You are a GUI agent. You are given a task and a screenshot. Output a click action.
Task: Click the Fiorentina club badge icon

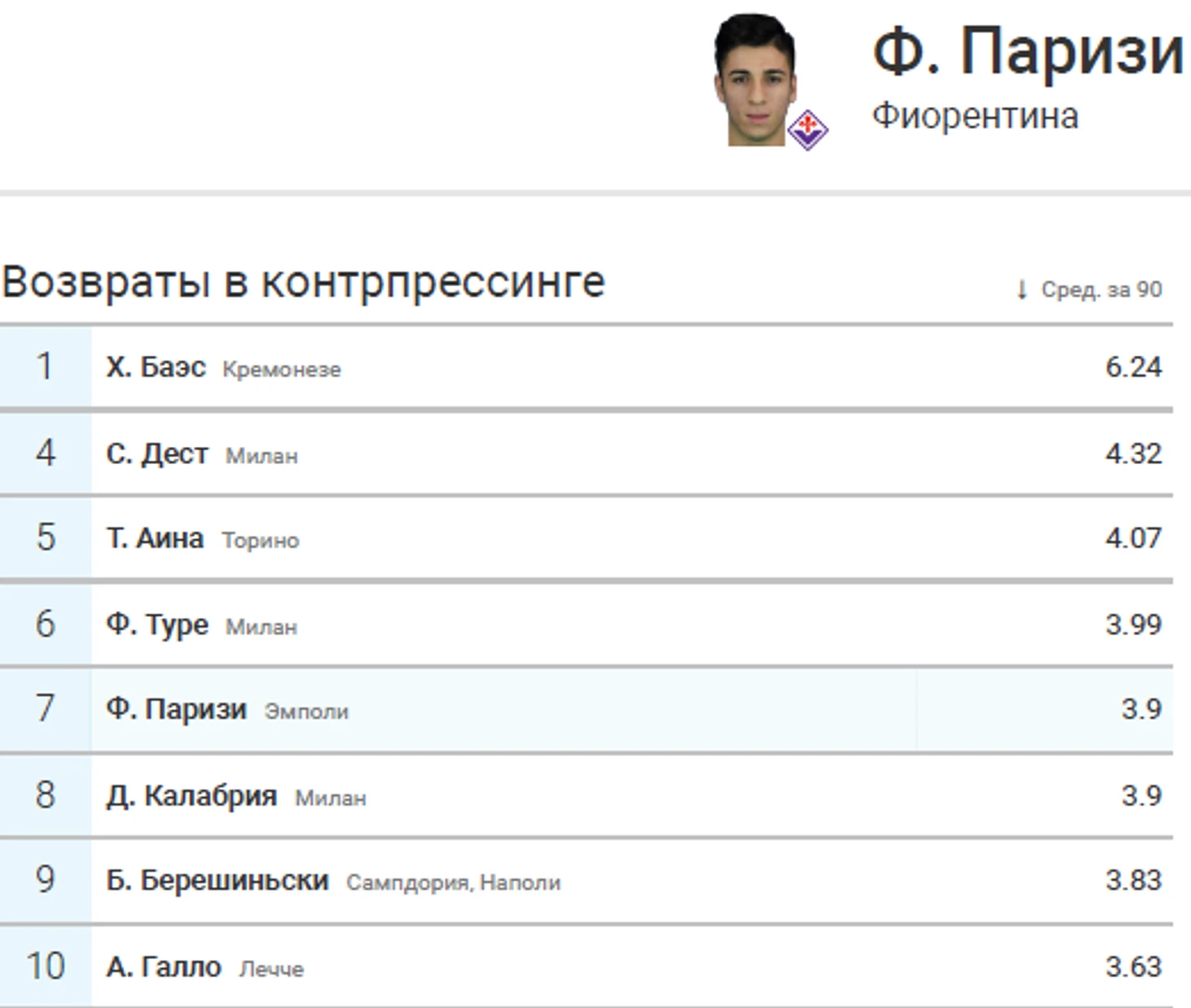(808, 130)
